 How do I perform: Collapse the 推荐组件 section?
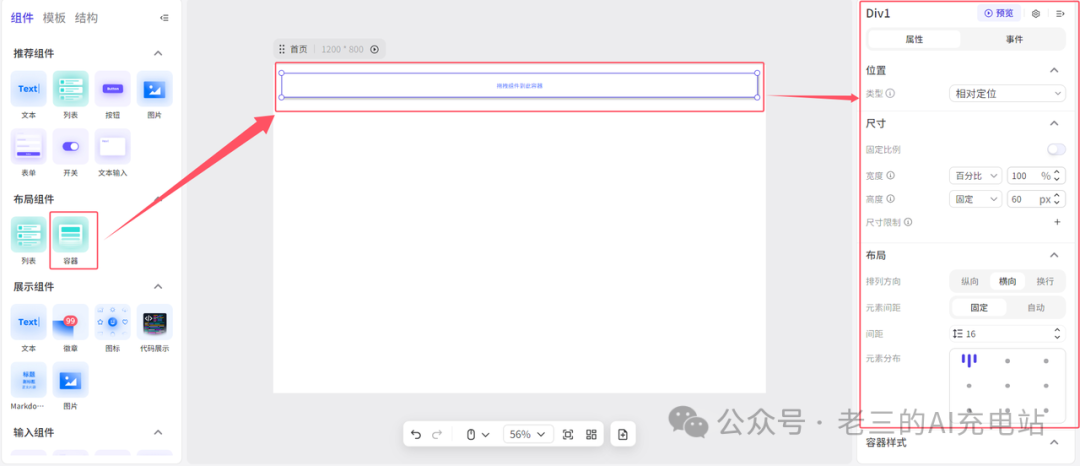click(x=158, y=53)
